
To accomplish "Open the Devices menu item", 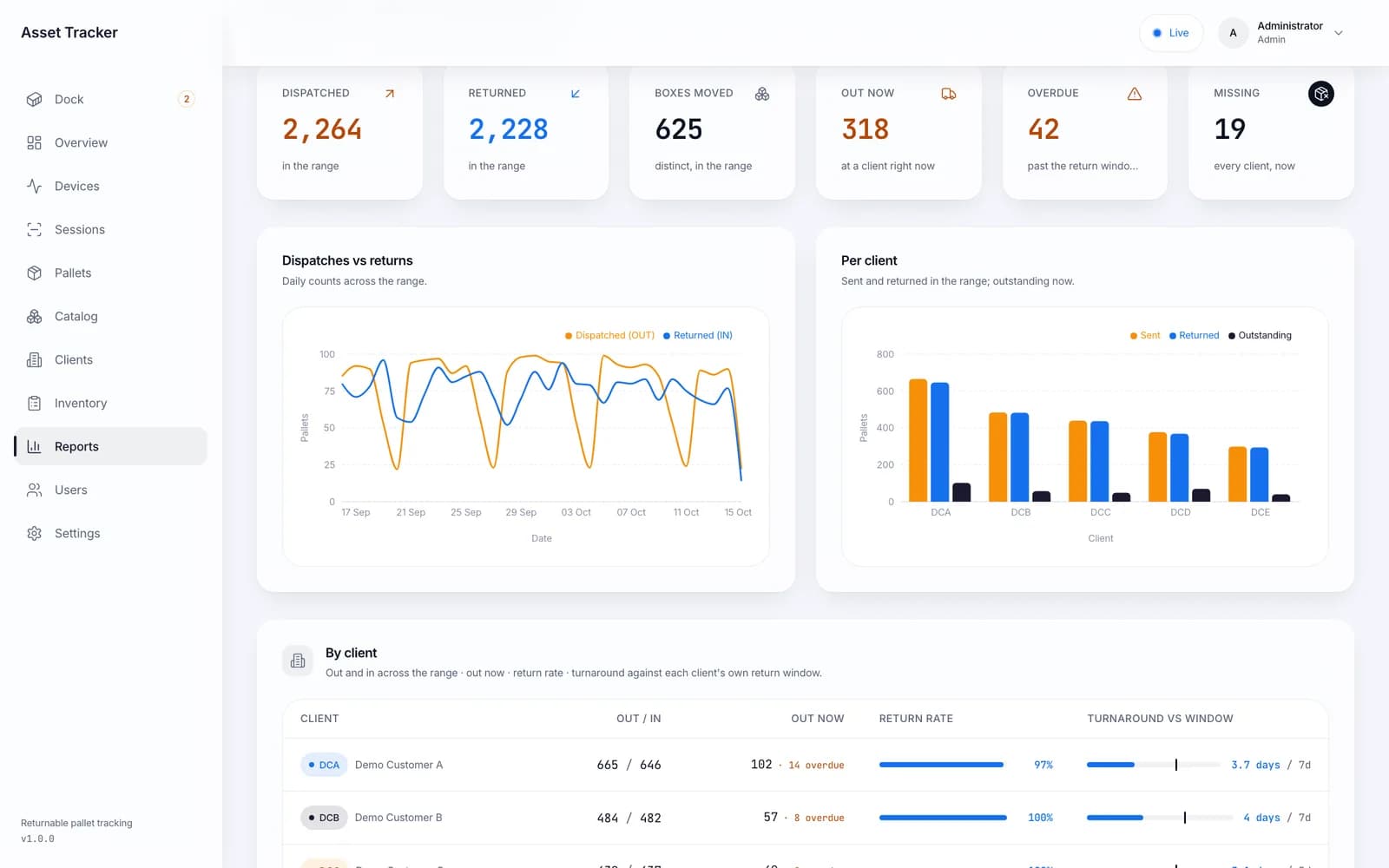I will tap(110, 186).
